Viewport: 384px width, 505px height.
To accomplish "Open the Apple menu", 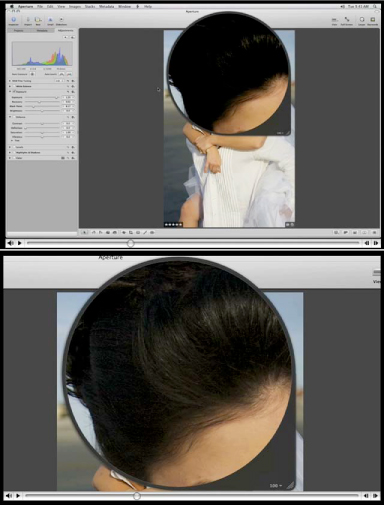I will point(11,7).
